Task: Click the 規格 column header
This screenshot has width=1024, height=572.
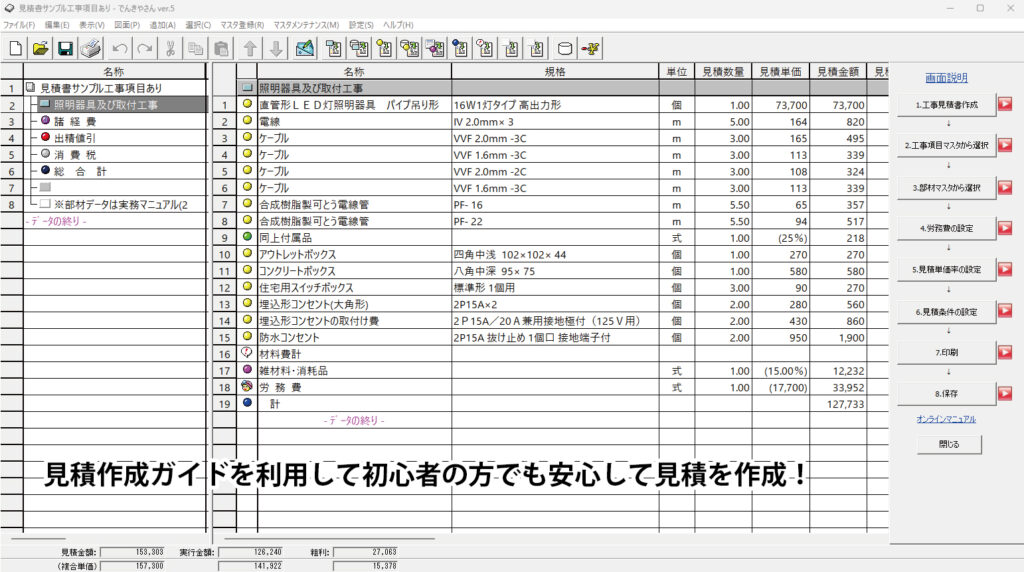Action: pos(555,71)
